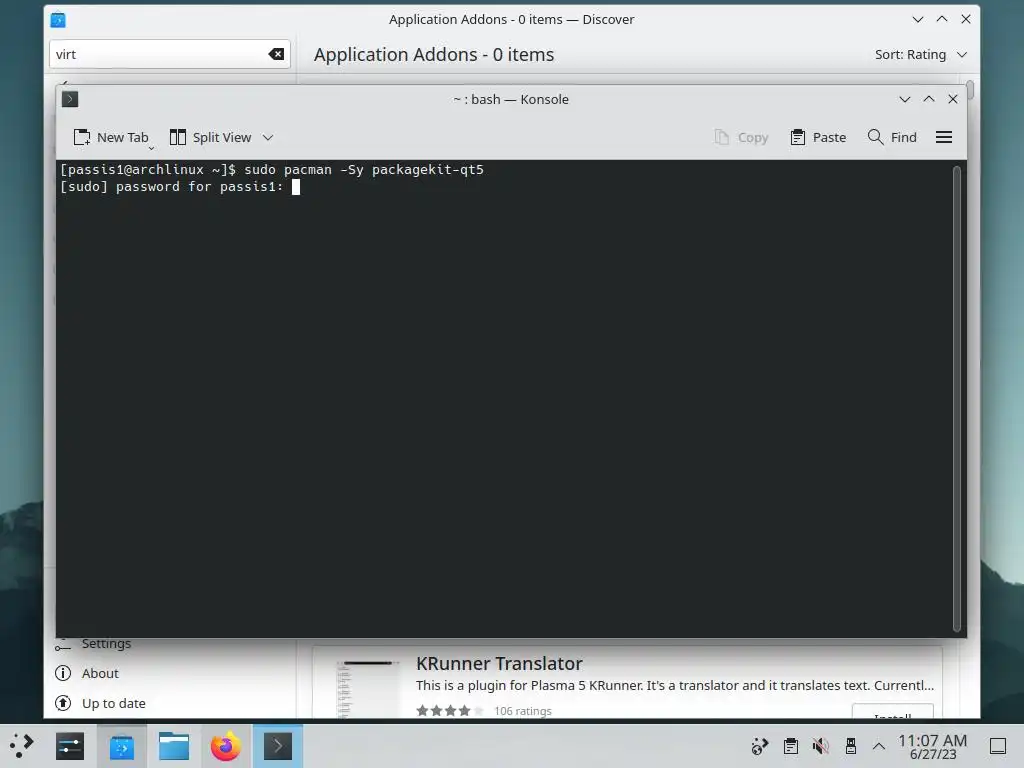Screen dimensions: 1024x768
Task: Expand hidden system tray icons
Action: point(879,746)
